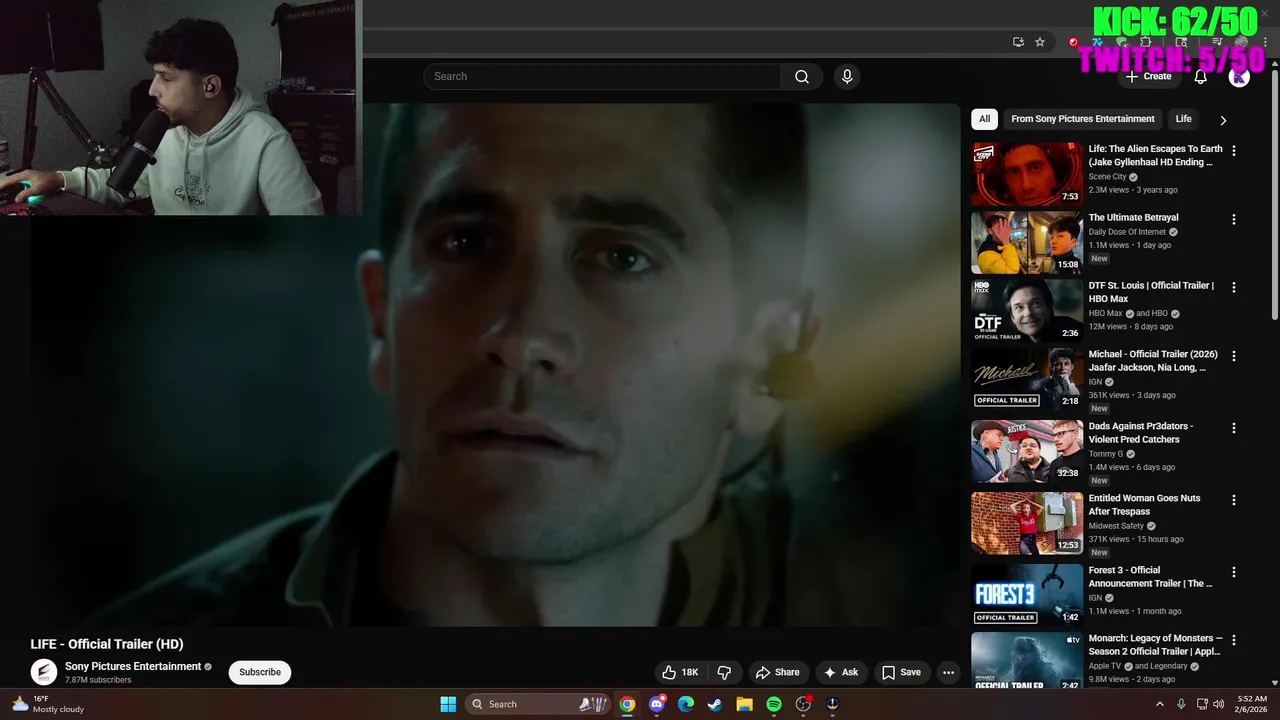Open Windows Start menu

click(x=448, y=704)
